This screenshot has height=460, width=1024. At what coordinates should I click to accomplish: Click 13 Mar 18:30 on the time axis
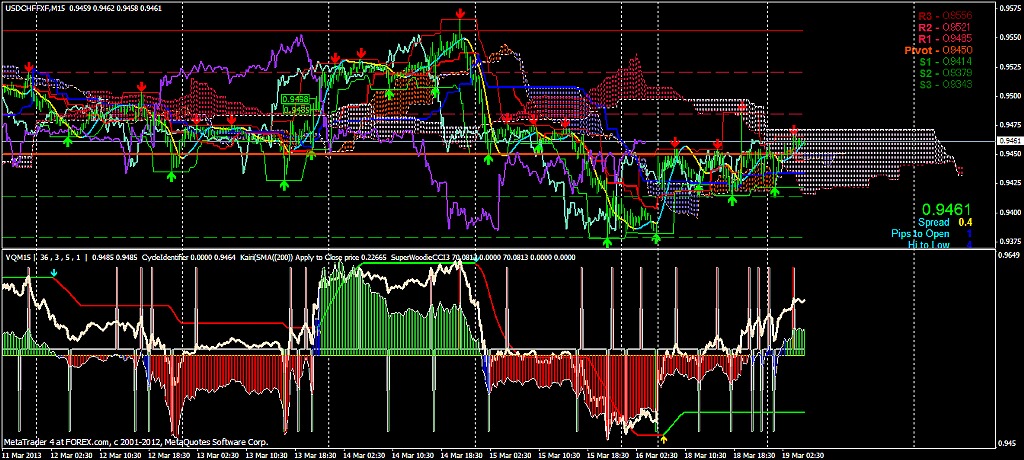point(316,453)
